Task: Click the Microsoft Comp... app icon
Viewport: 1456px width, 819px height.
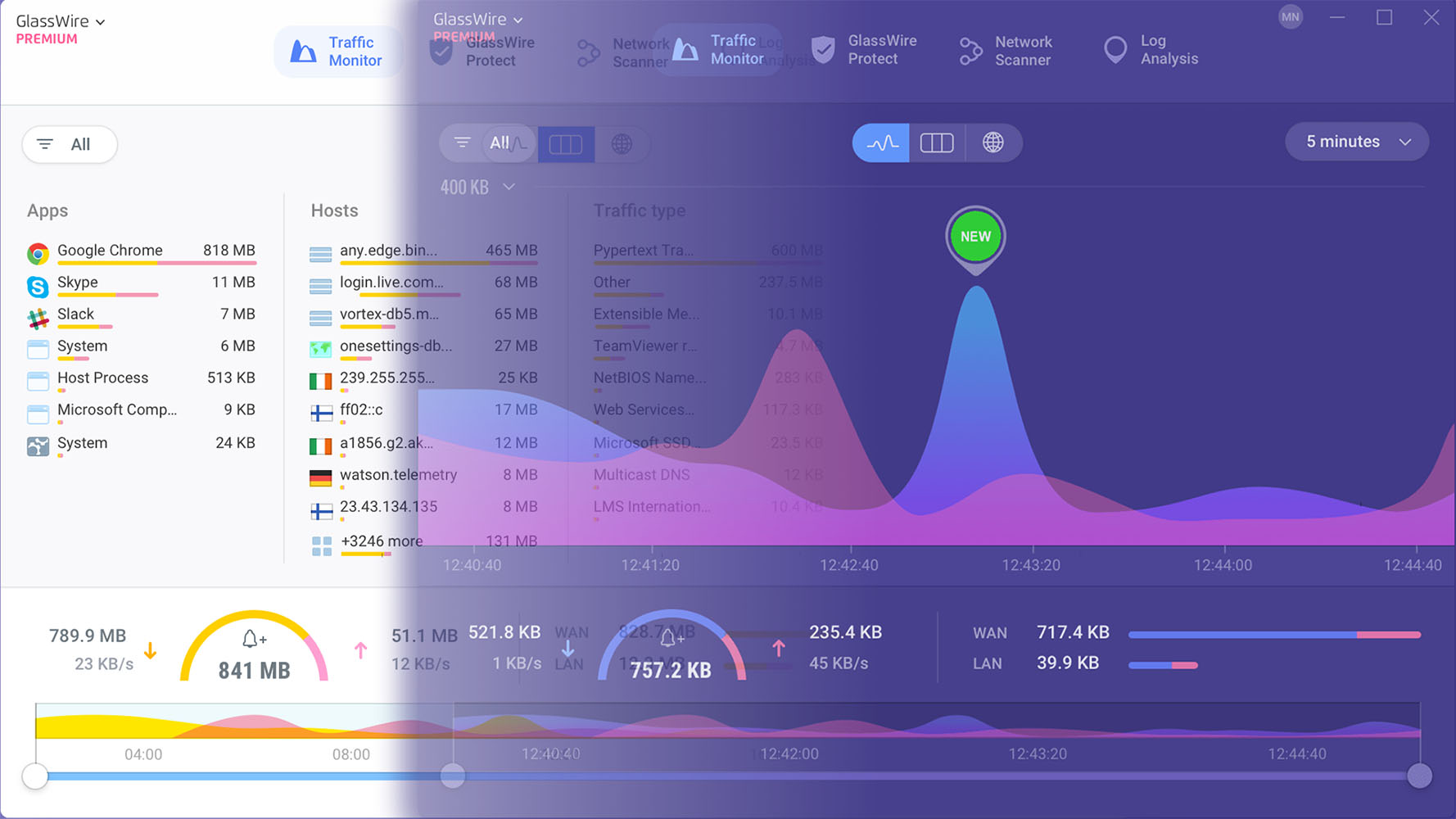Action: point(38,414)
